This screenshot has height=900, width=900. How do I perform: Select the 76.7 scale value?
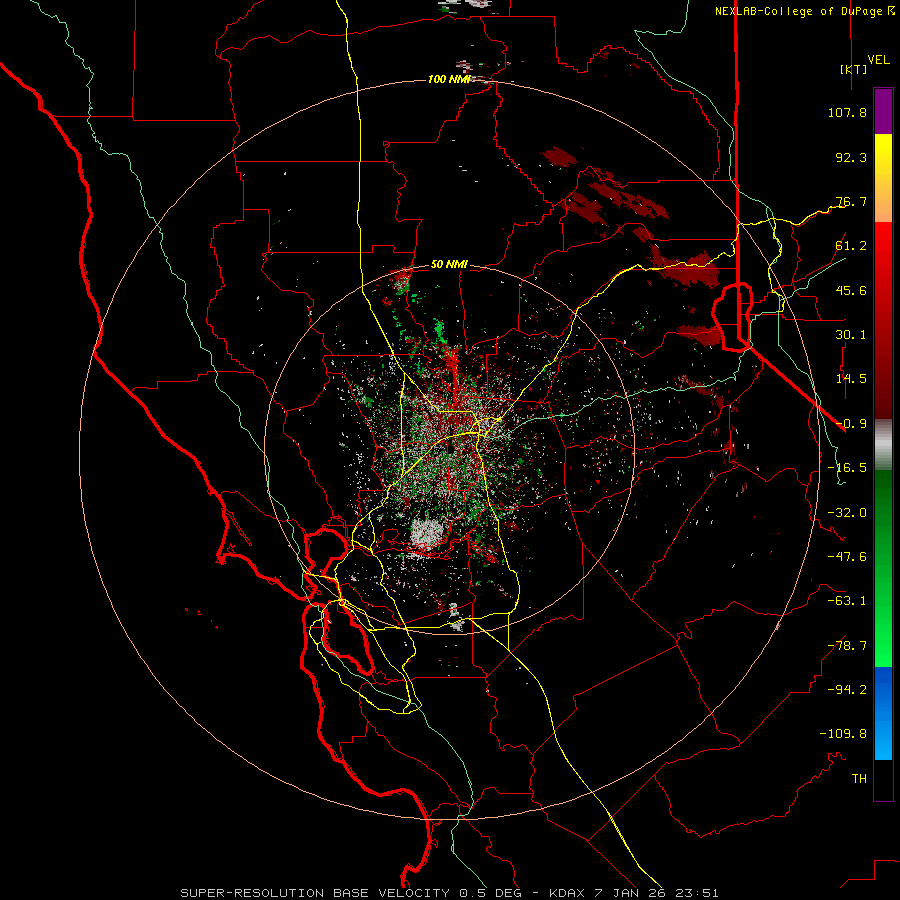851,201
